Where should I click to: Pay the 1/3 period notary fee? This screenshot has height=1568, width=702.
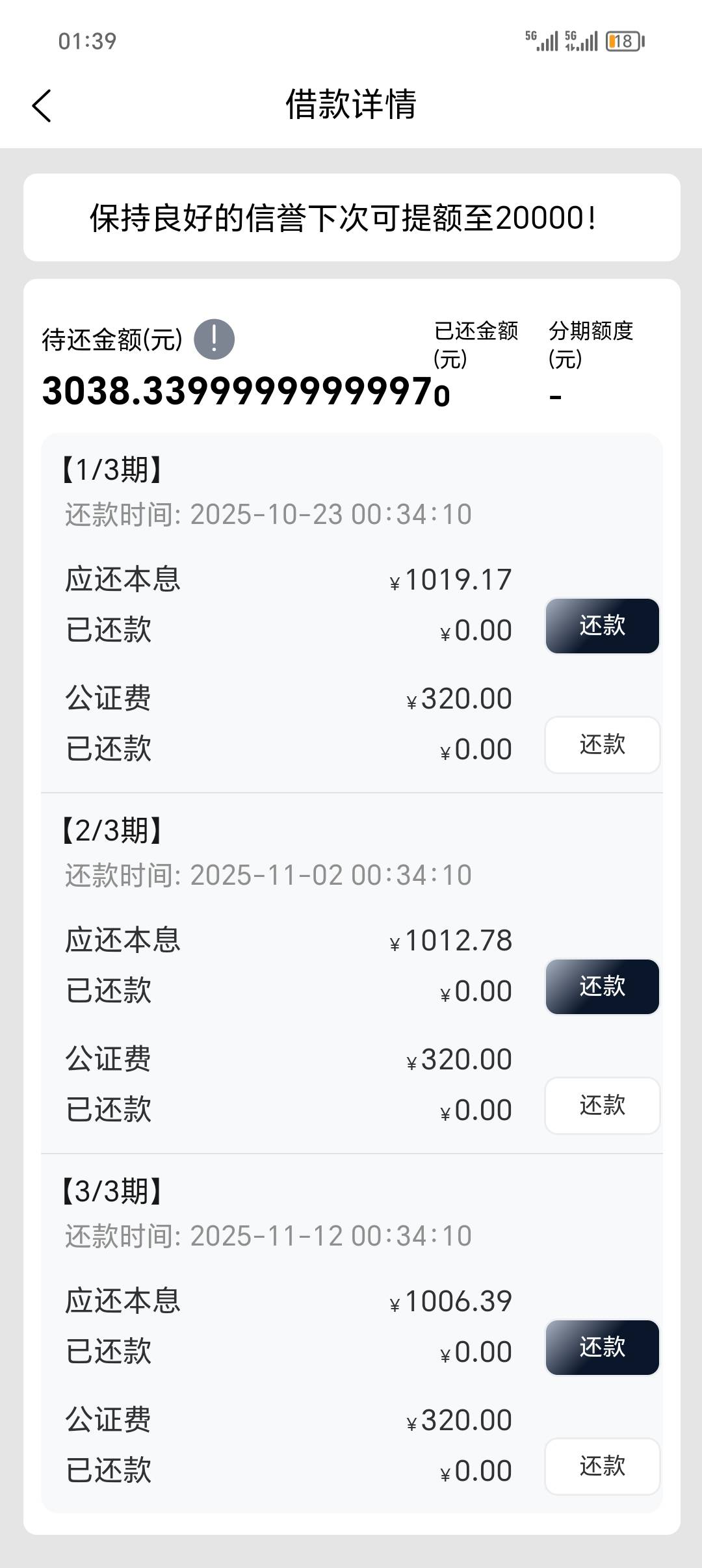pos(602,745)
